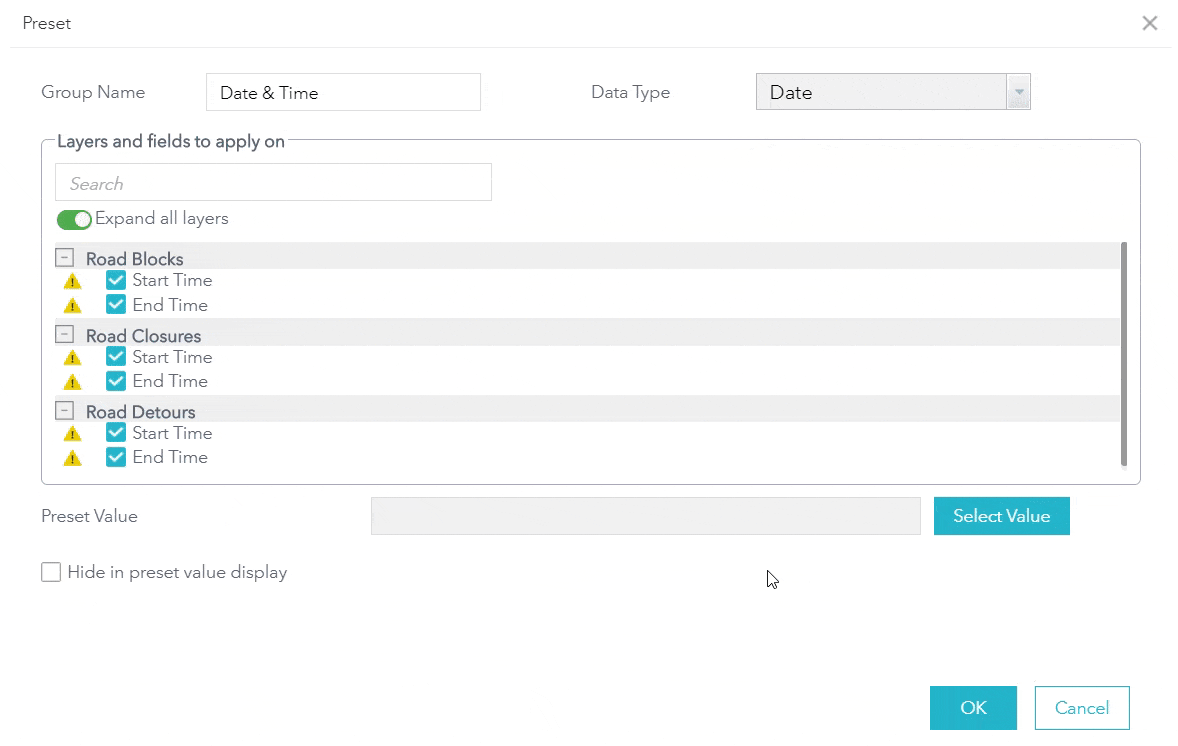Check Hide in preset value display
Screen dimensions: 1178x746
[x=51, y=572]
